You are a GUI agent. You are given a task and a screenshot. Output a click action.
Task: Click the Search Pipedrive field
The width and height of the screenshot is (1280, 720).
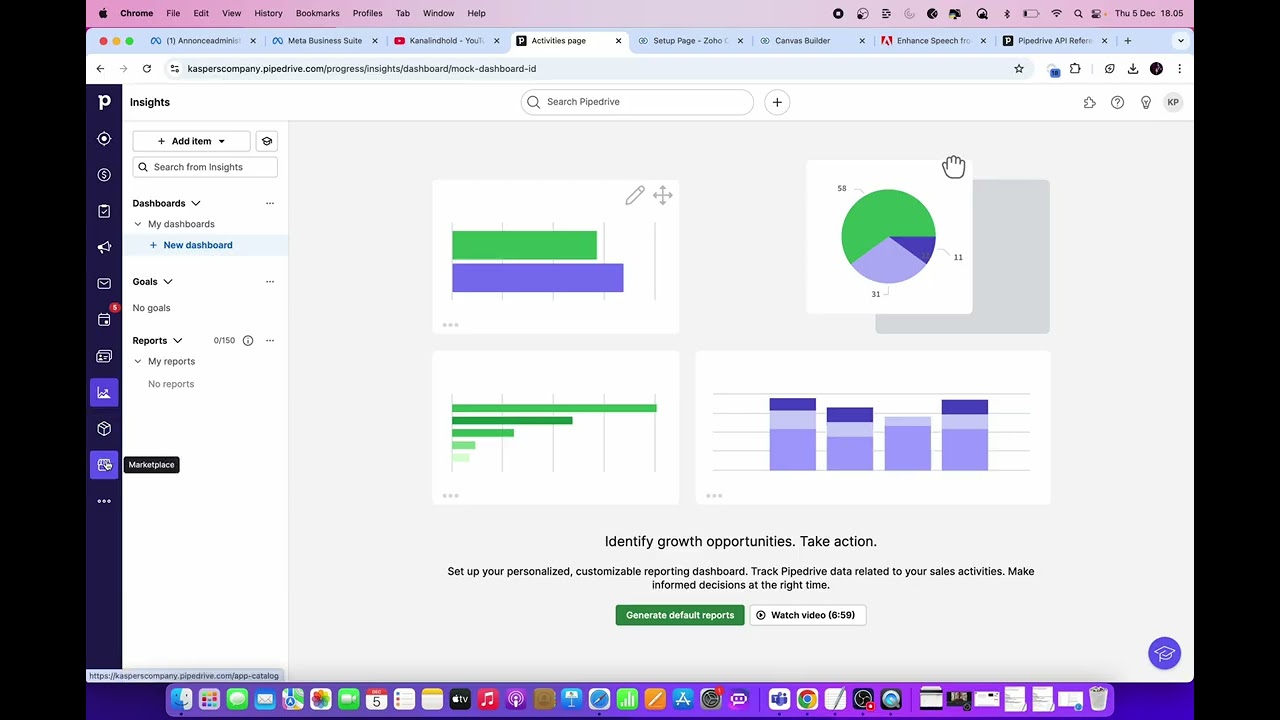637,102
